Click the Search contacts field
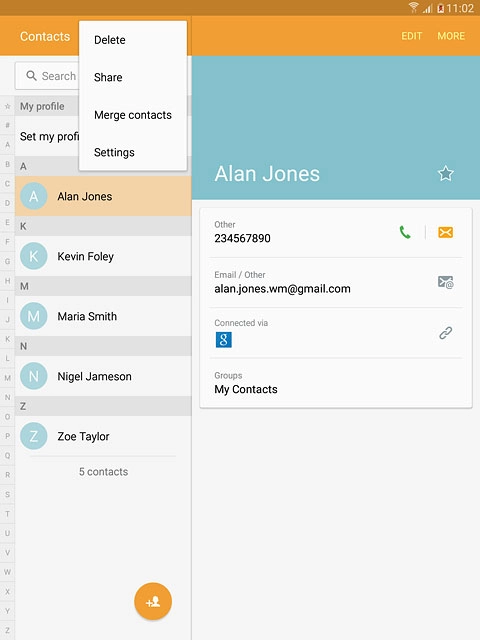Viewport: 480px width, 640px height. (47, 76)
